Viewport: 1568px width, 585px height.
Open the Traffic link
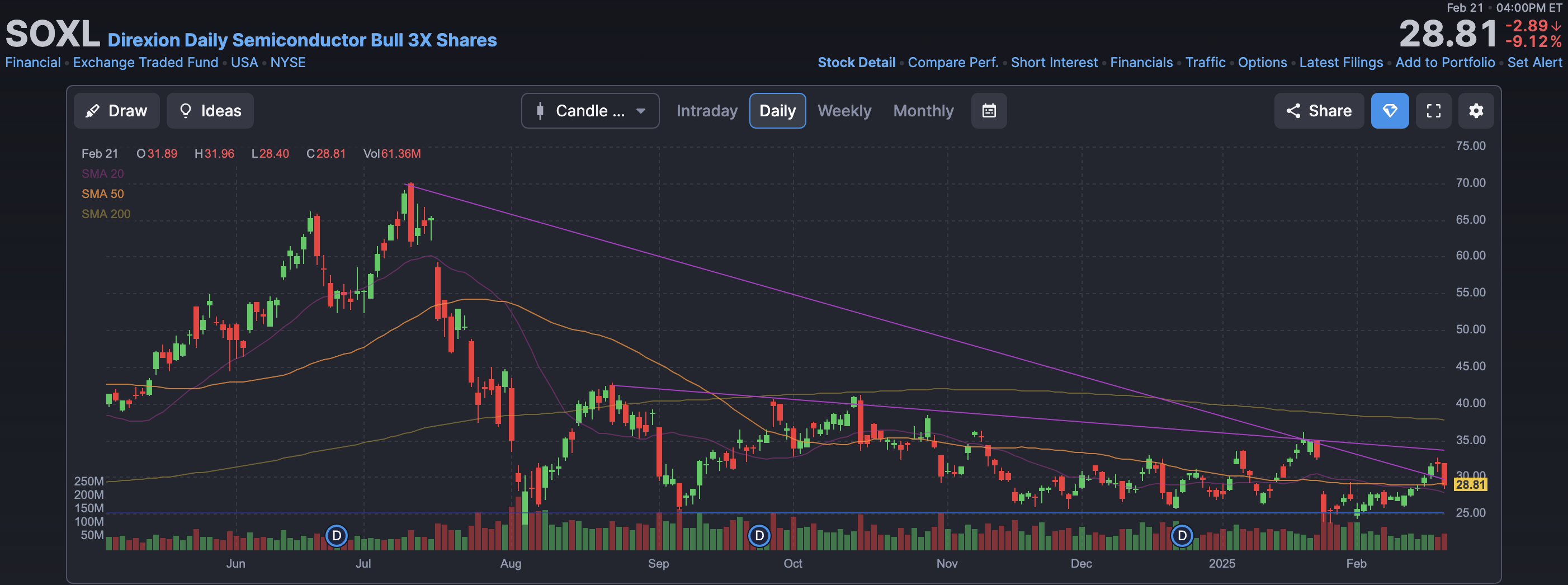point(1205,62)
